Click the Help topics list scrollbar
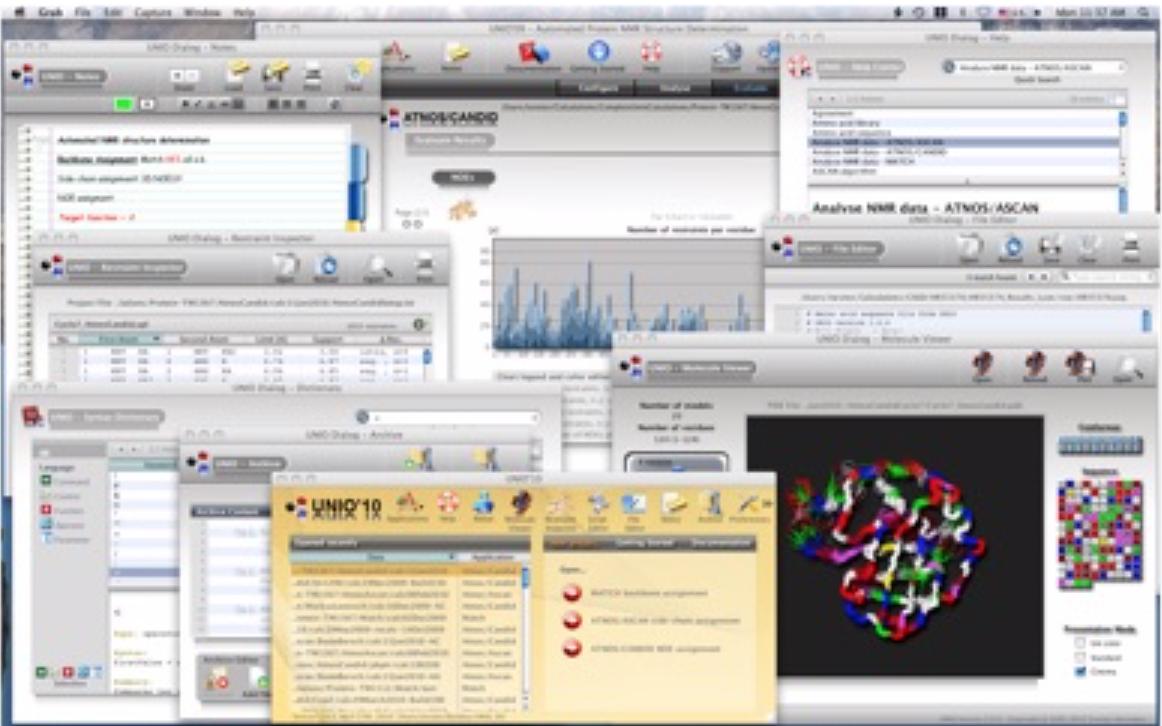Viewport: 1162px width, 726px height. (x=1123, y=144)
